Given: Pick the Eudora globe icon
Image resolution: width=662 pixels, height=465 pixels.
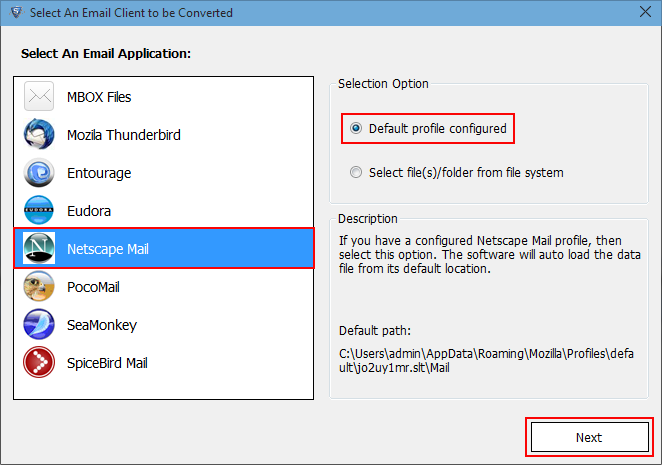Looking at the screenshot, I should click(x=39, y=210).
